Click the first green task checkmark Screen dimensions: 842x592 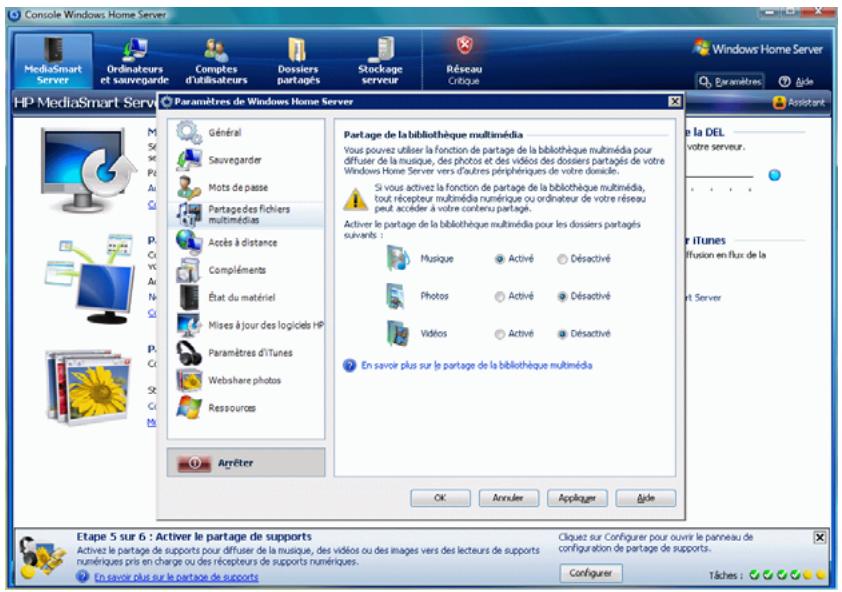tap(754, 575)
